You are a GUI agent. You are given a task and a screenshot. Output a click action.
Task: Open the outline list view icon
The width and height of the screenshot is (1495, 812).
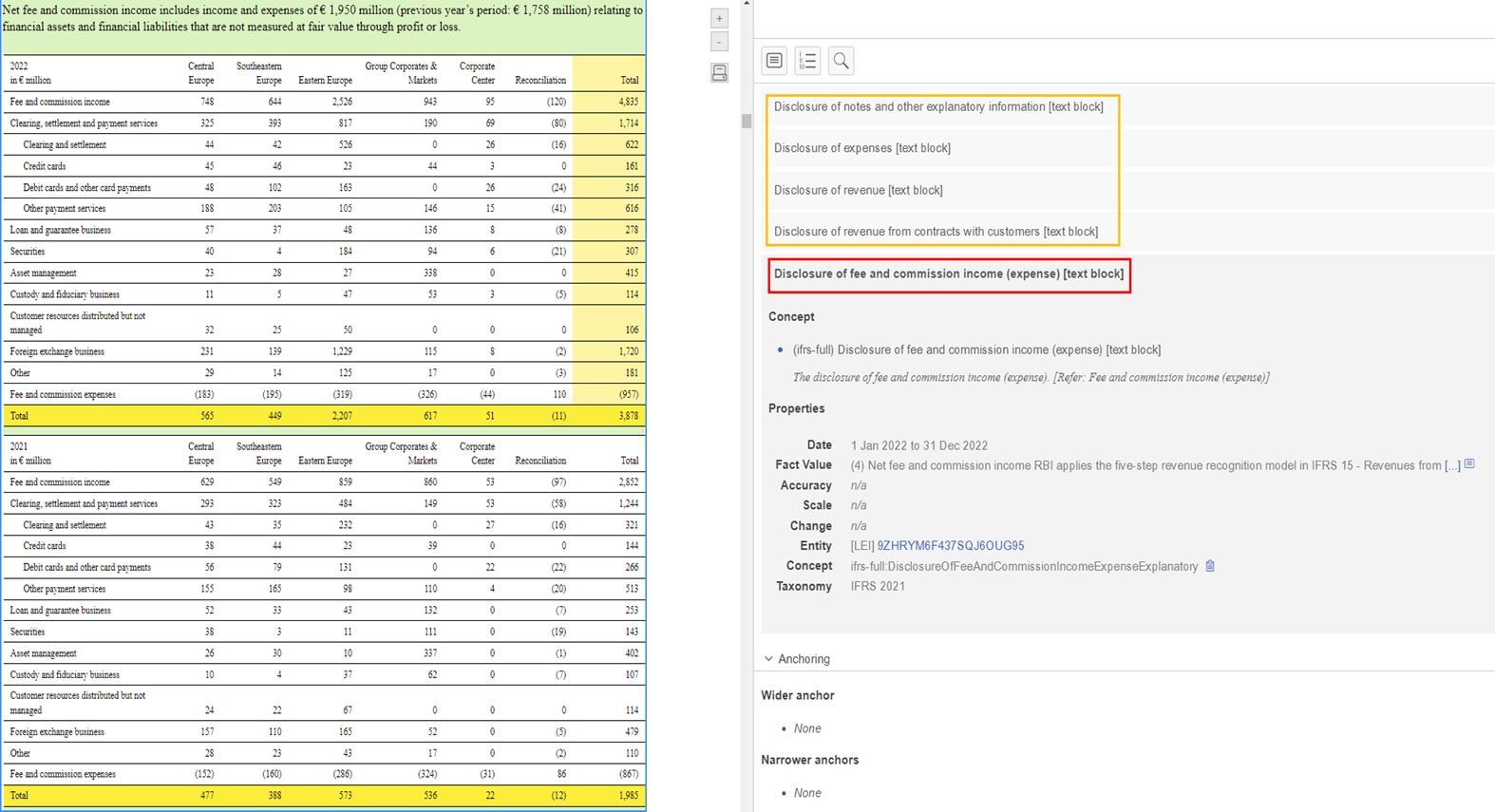(x=807, y=61)
